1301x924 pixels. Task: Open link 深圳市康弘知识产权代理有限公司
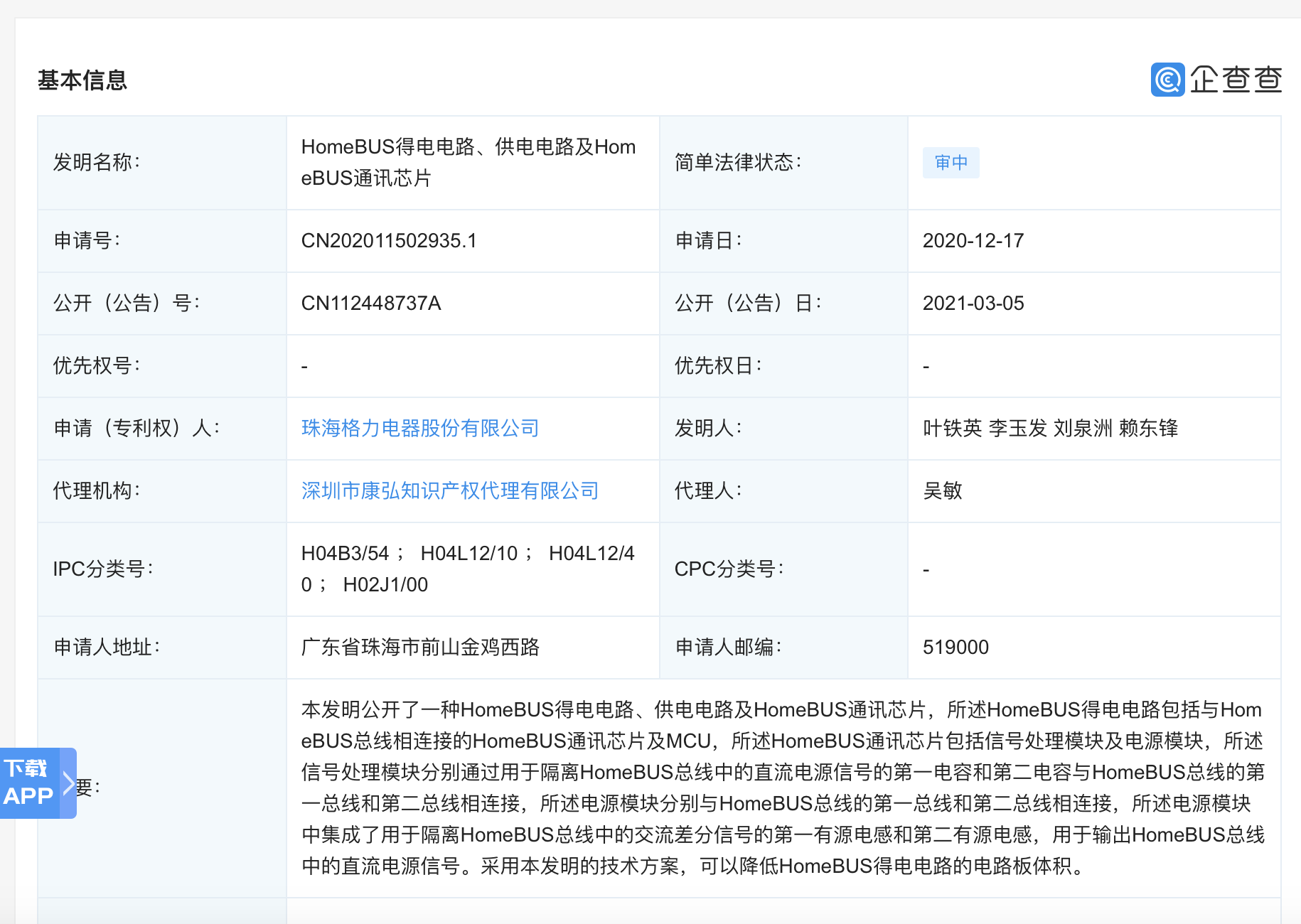click(449, 490)
